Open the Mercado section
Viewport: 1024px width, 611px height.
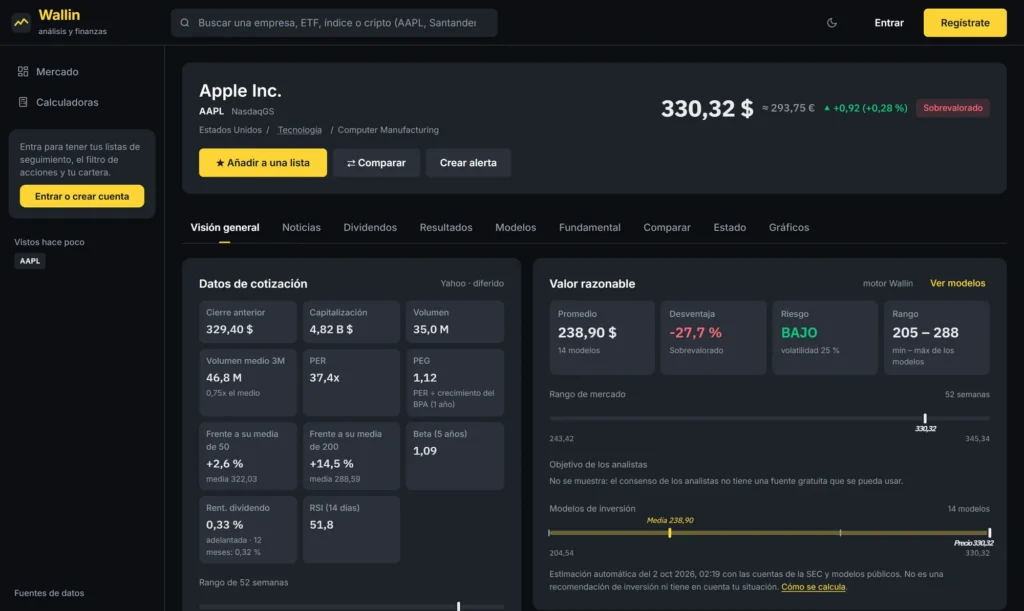[x=57, y=72]
